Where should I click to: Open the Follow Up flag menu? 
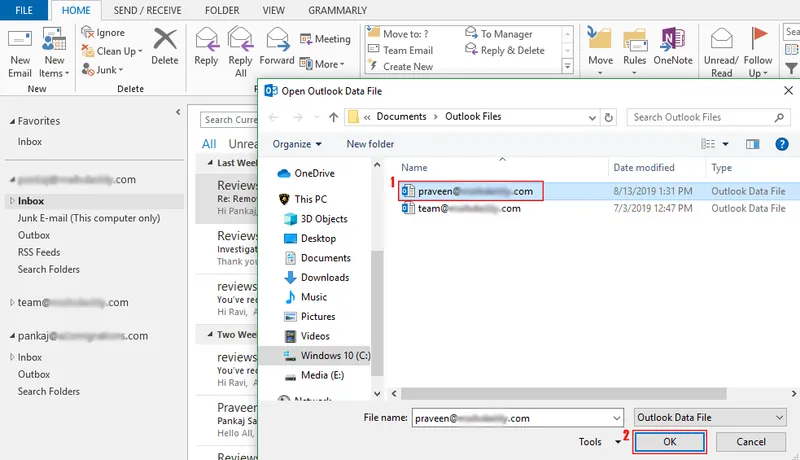click(x=758, y=53)
